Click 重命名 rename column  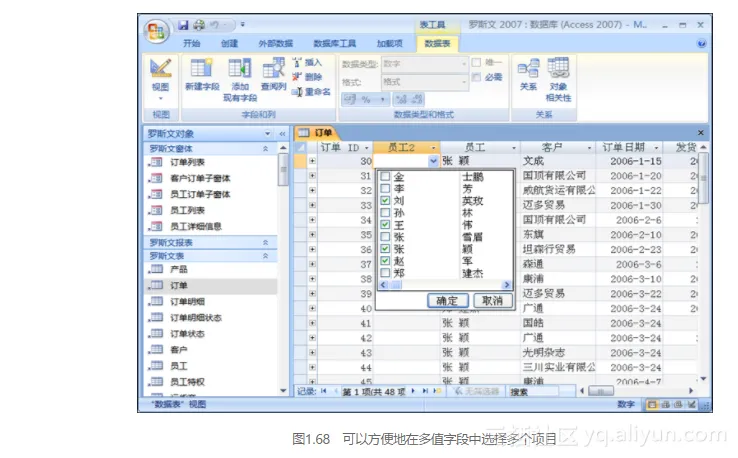[311, 92]
